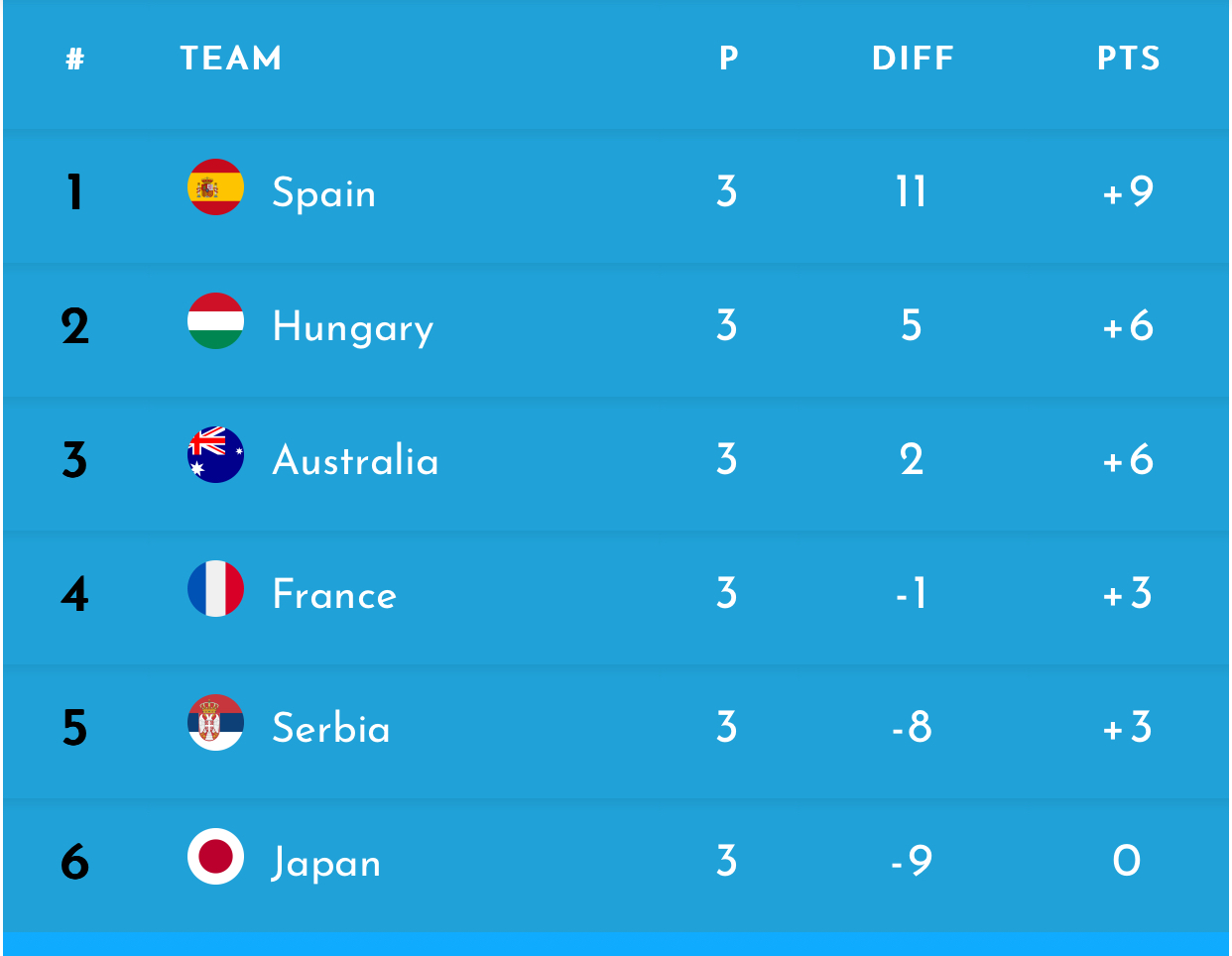Image resolution: width=1232 pixels, height=956 pixels.
Task: Click the P column header
Action: 728,59
